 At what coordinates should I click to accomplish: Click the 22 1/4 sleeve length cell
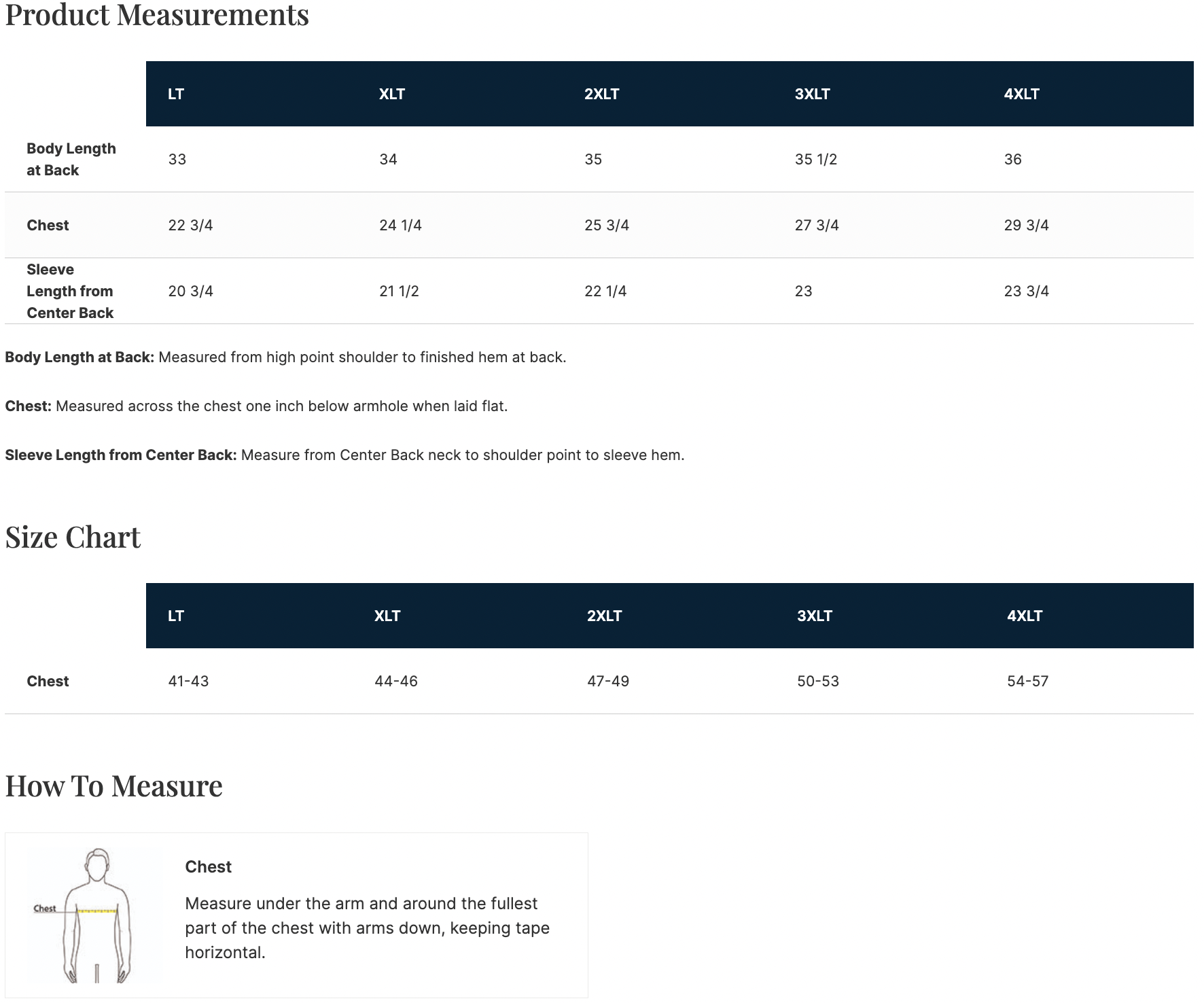tap(605, 291)
